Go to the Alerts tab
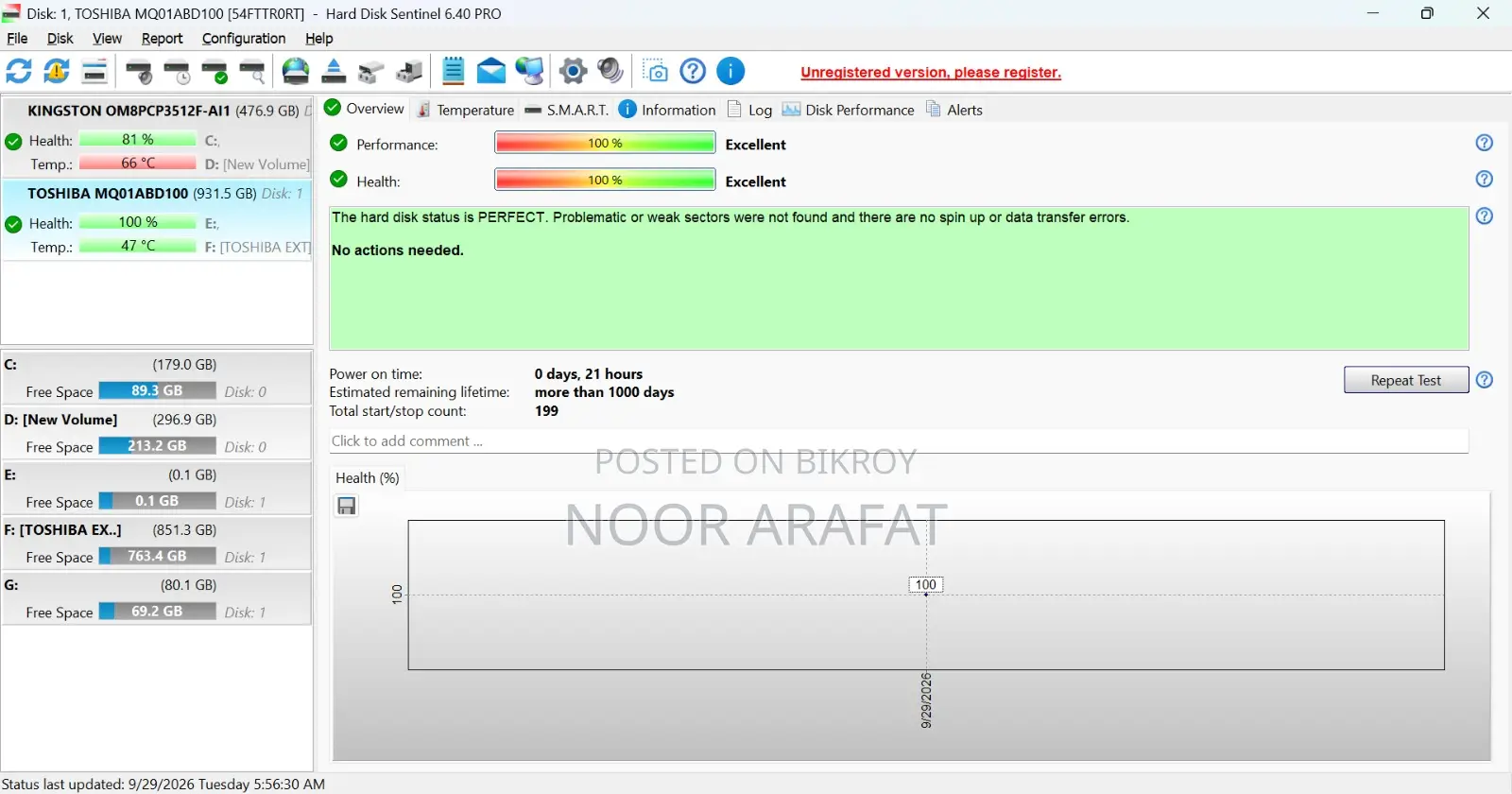This screenshot has width=1512, height=794. point(954,110)
